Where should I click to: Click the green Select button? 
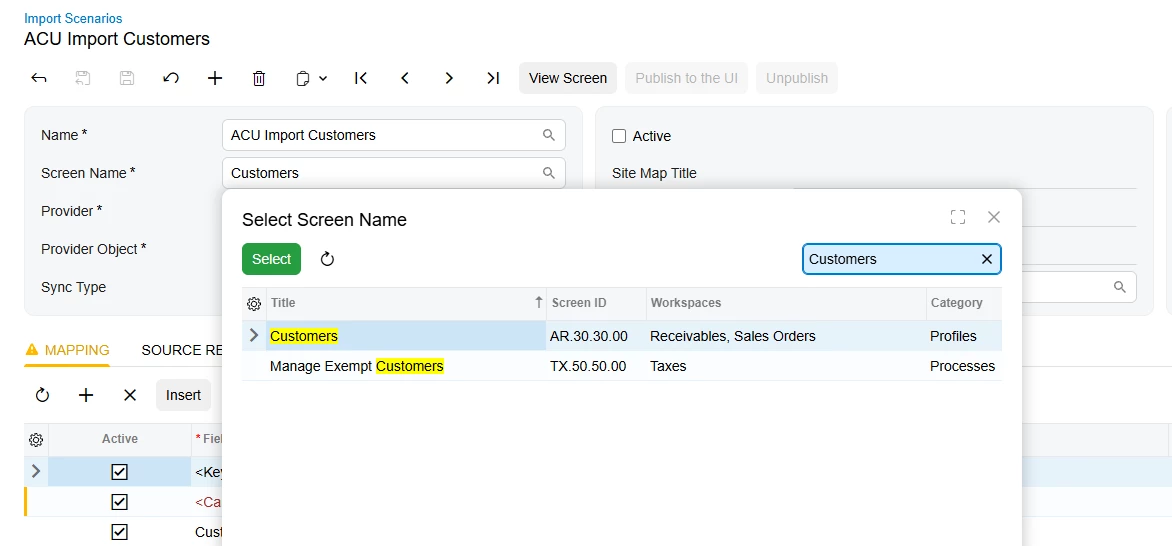pyautogui.click(x=271, y=259)
